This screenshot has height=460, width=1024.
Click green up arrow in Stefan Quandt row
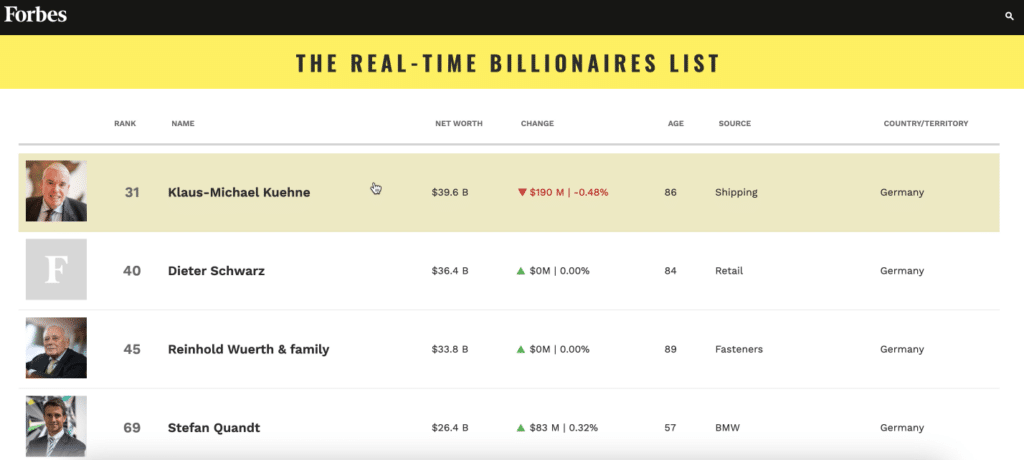(x=520, y=428)
